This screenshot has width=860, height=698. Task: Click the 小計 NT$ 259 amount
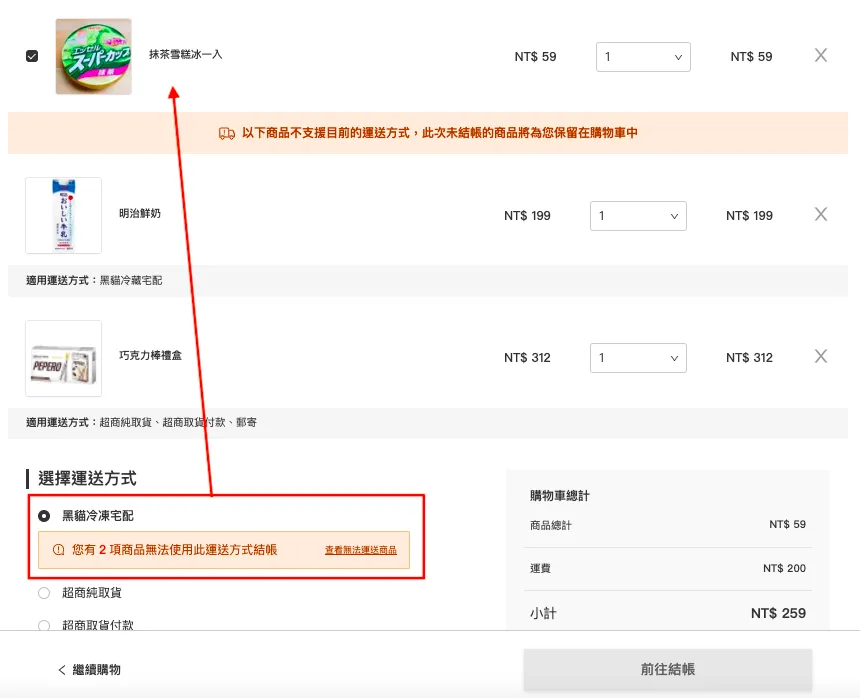coord(778,613)
